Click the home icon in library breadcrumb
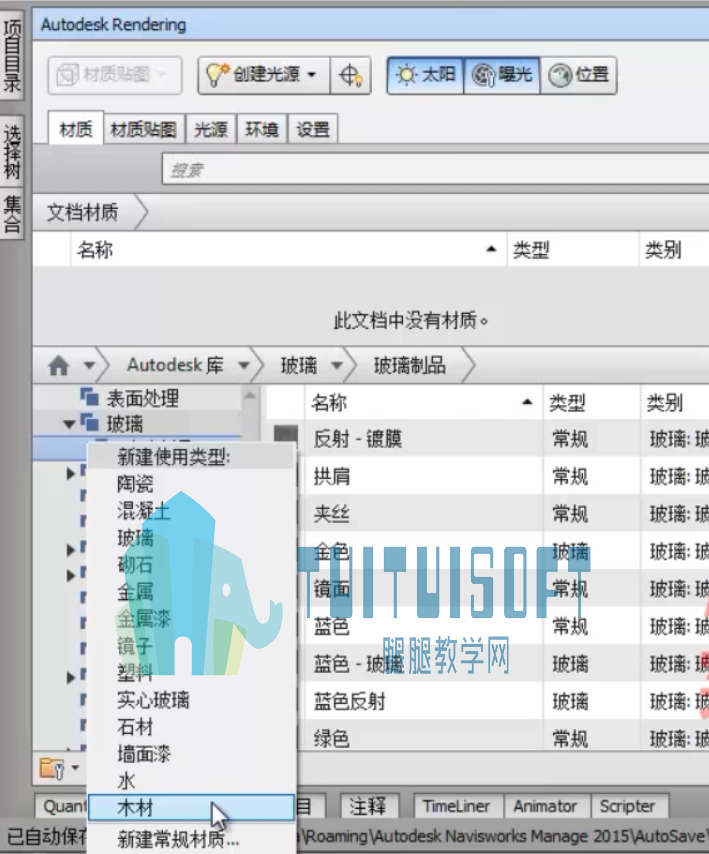The image size is (709, 854). tap(59, 365)
